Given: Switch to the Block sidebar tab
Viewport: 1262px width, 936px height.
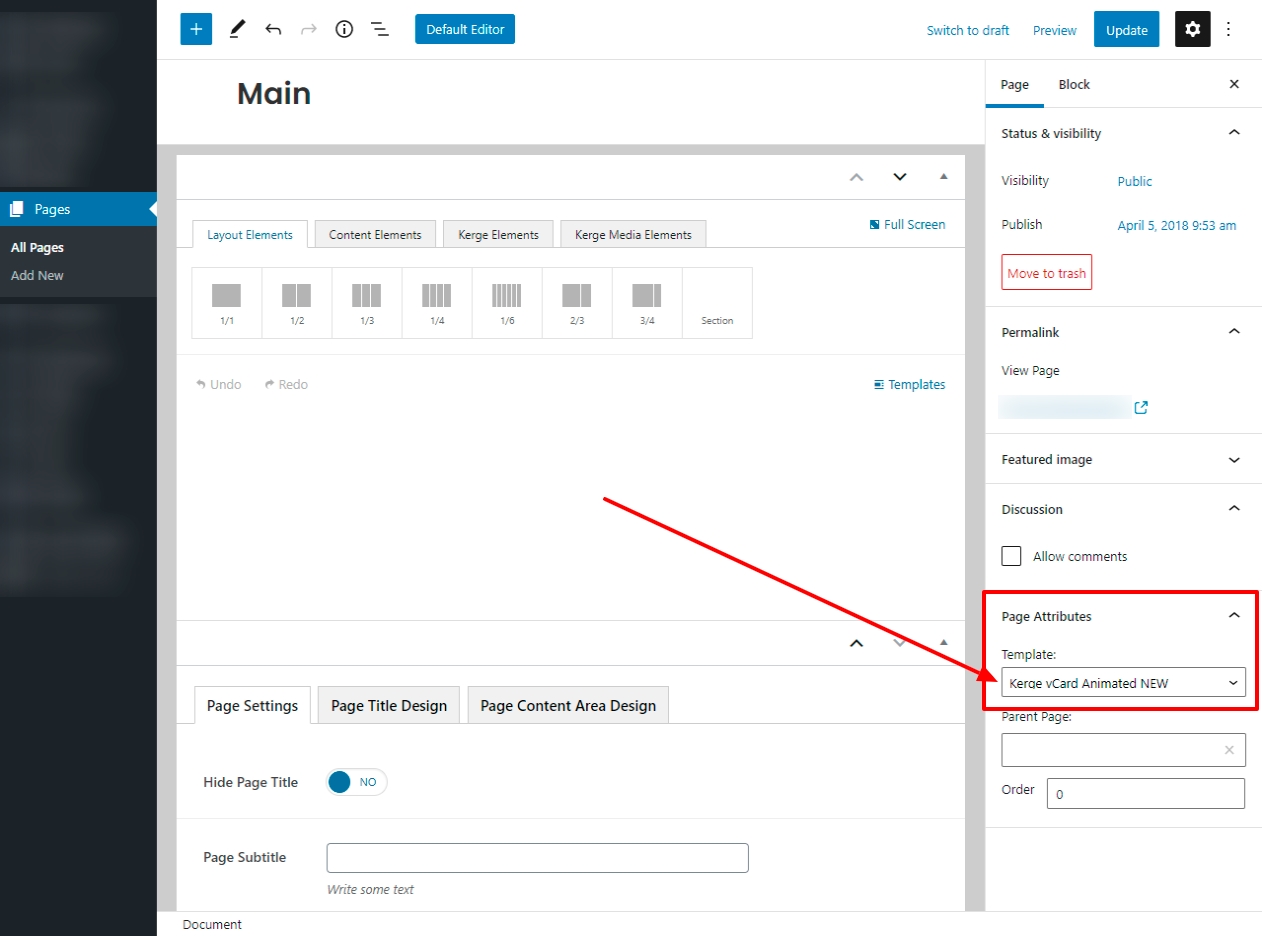Looking at the screenshot, I should tap(1074, 85).
